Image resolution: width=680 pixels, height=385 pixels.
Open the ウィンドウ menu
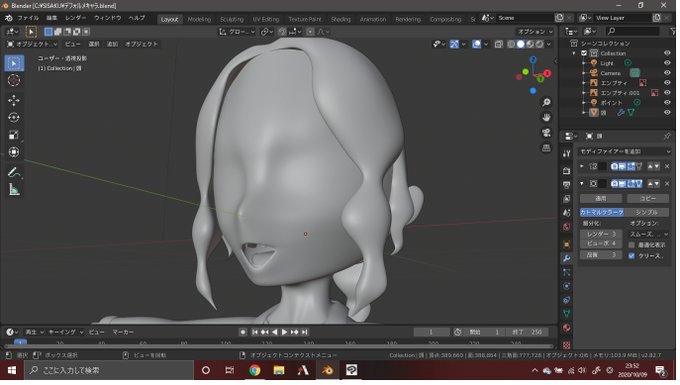tap(108, 18)
